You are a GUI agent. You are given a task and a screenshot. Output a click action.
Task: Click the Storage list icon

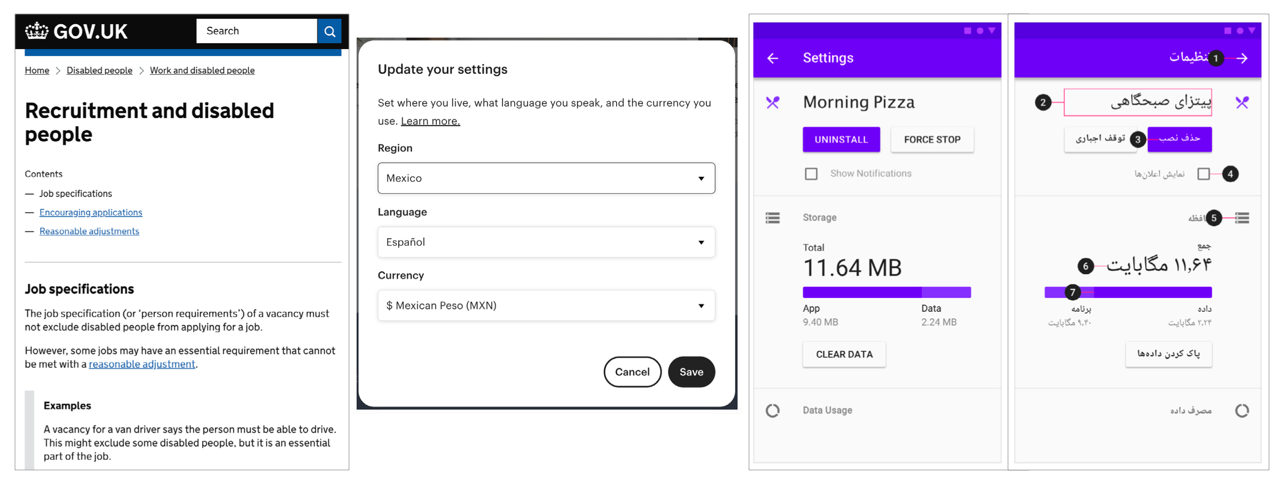773,217
